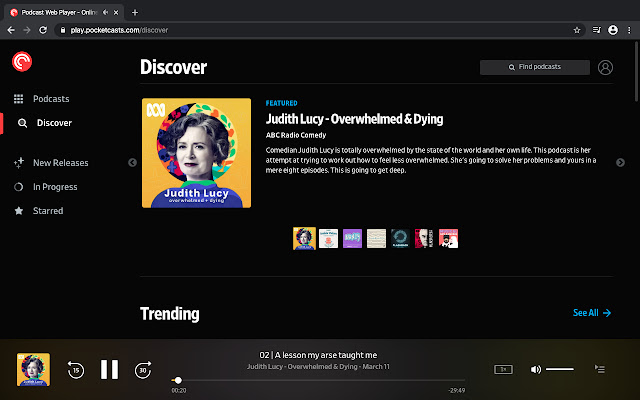Select Discover in the sidebar
640x400 pixels.
point(54,123)
